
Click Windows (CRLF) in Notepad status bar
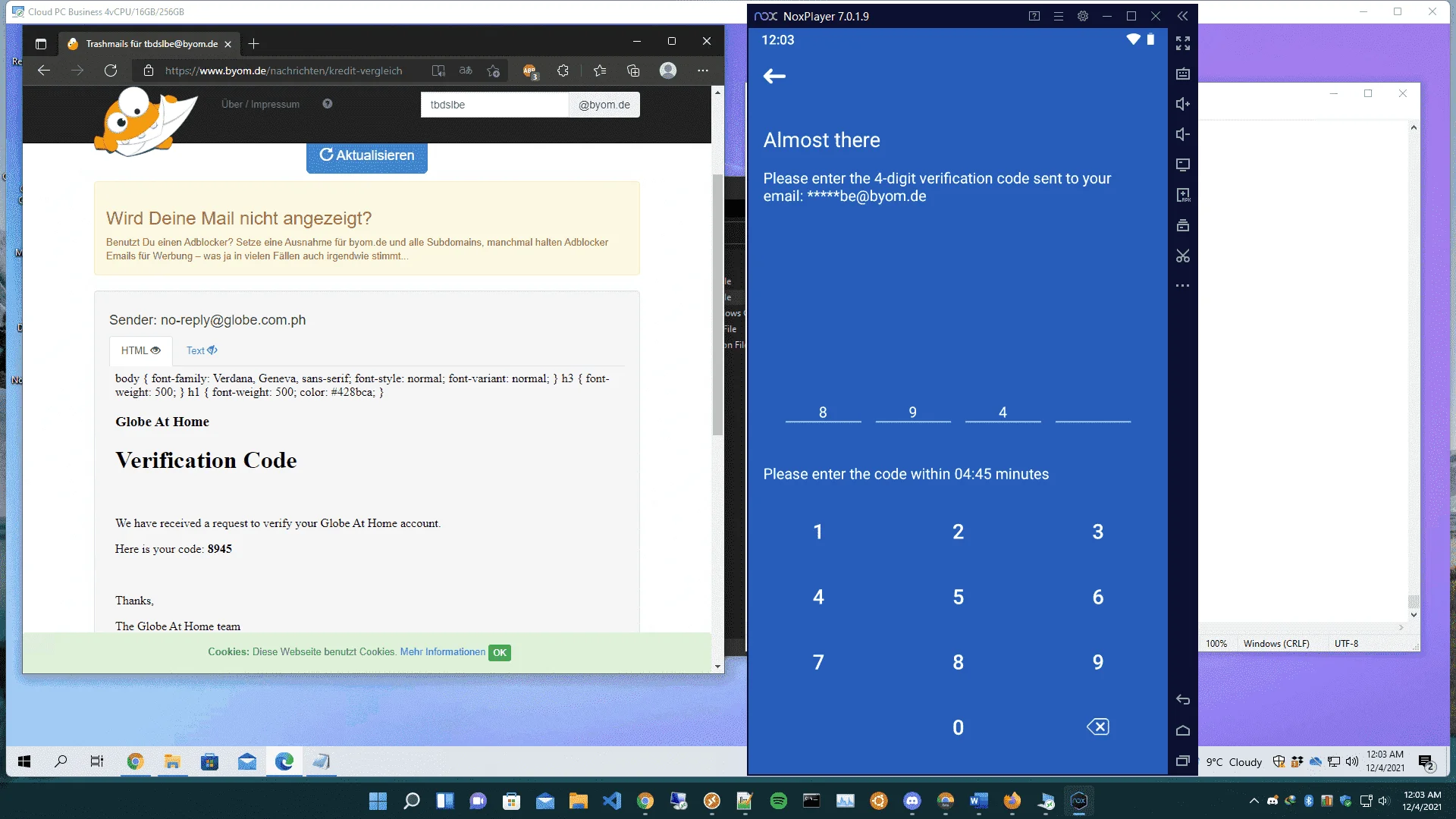(x=1276, y=644)
